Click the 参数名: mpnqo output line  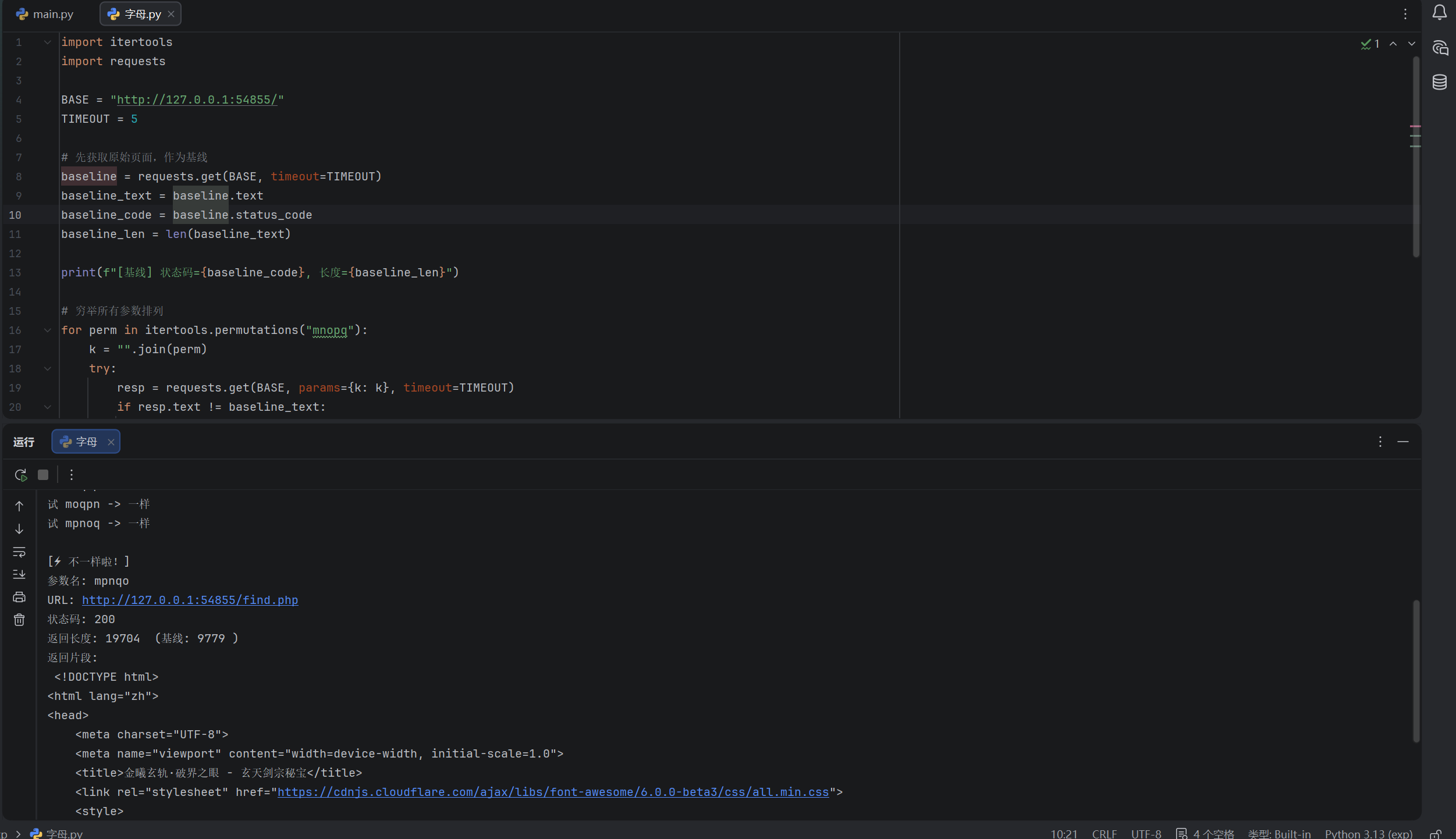(88, 581)
